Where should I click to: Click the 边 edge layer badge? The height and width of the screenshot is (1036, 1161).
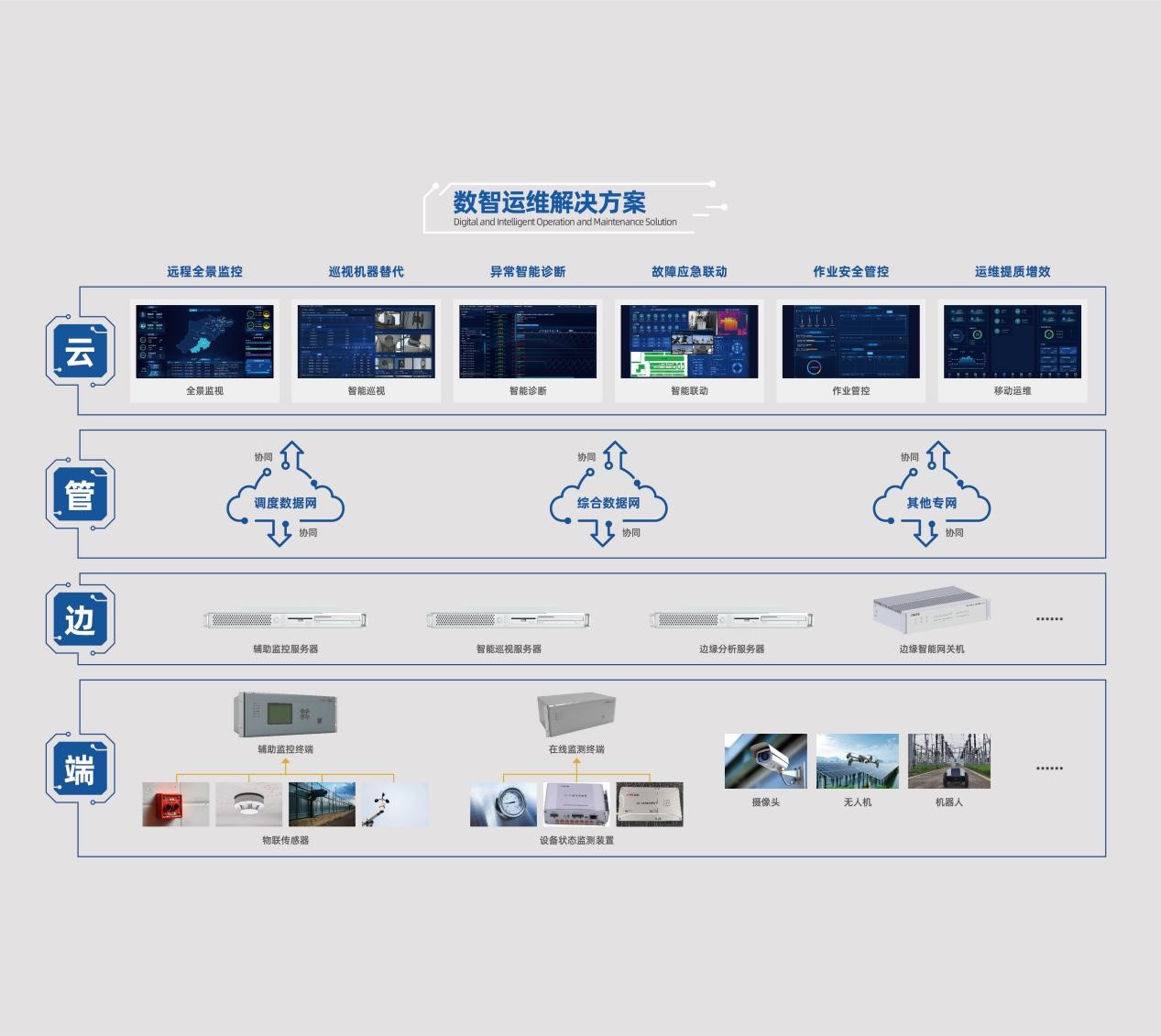tap(81, 620)
